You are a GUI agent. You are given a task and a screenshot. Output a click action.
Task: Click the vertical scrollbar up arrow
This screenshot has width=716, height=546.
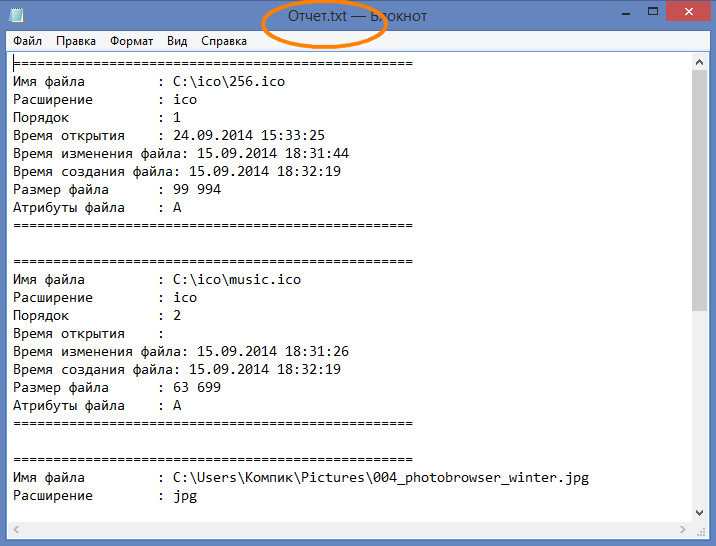[x=699, y=63]
